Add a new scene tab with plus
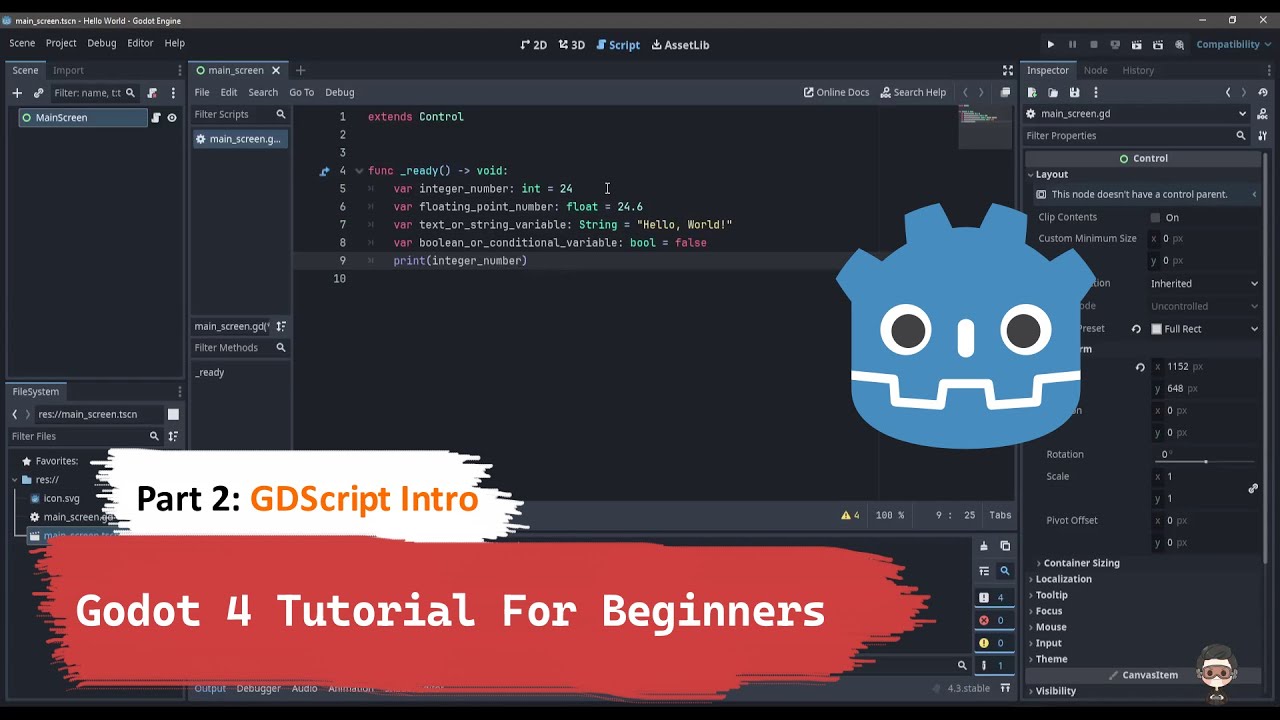This screenshot has height=720, width=1280. [300, 70]
